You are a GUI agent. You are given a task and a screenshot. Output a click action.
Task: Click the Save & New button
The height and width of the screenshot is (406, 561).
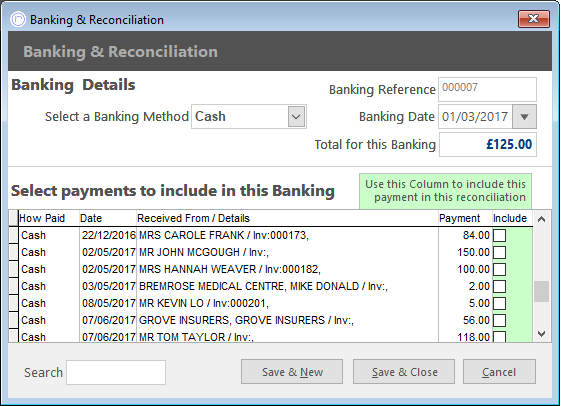click(x=292, y=372)
